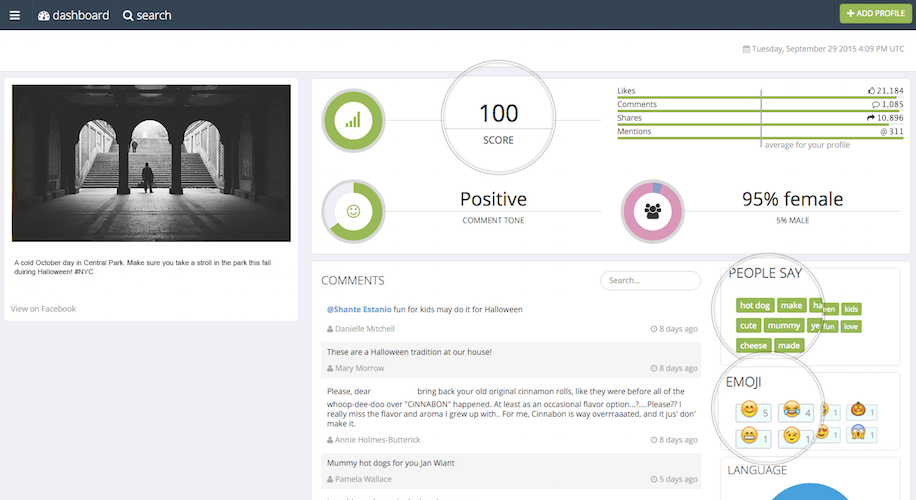Click the Mentions progress bar
Image resolution: width=916 pixels, height=500 pixels.
(x=760, y=138)
